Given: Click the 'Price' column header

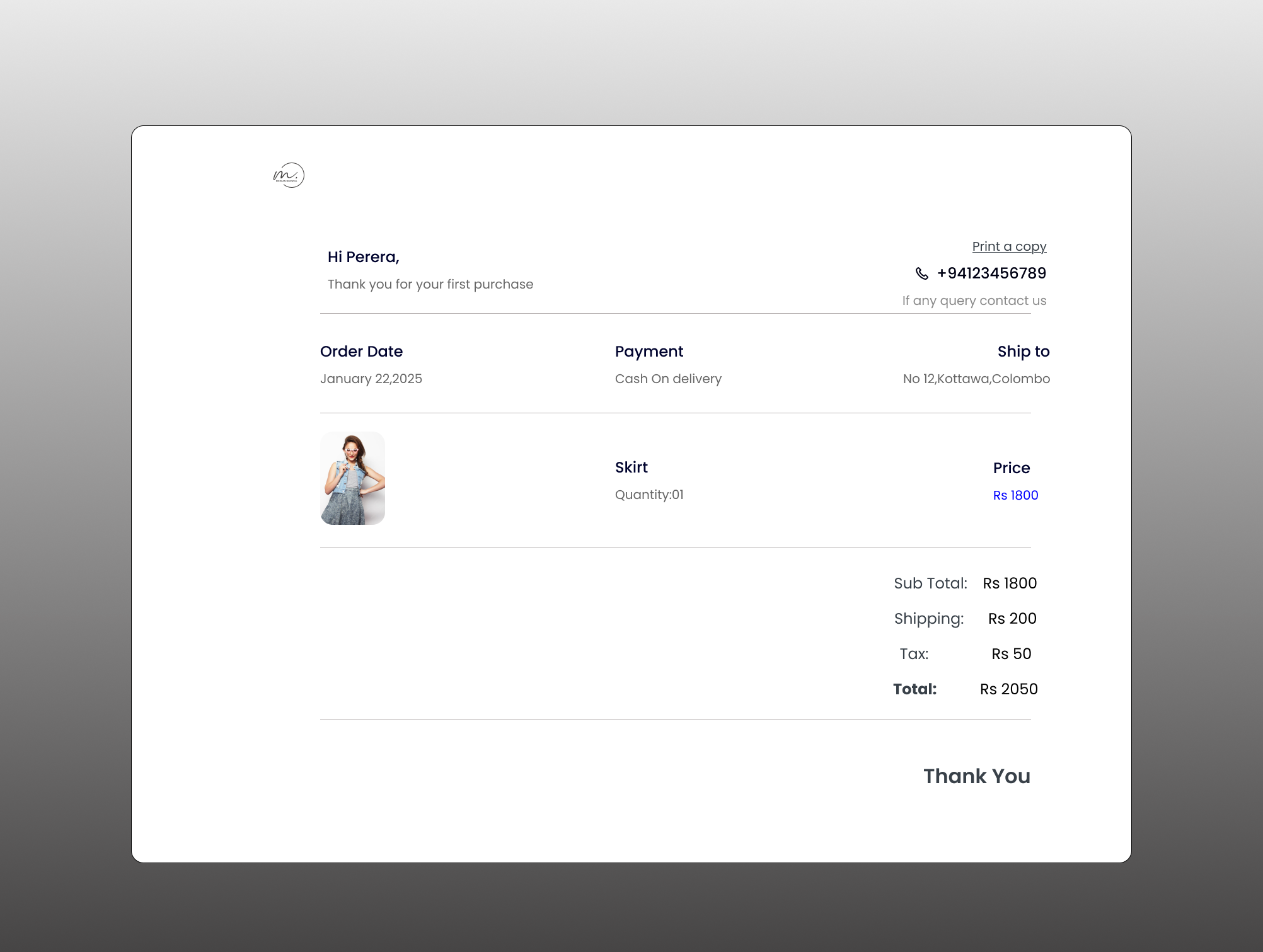Looking at the screenshot, I should (x=1011, y=467).
